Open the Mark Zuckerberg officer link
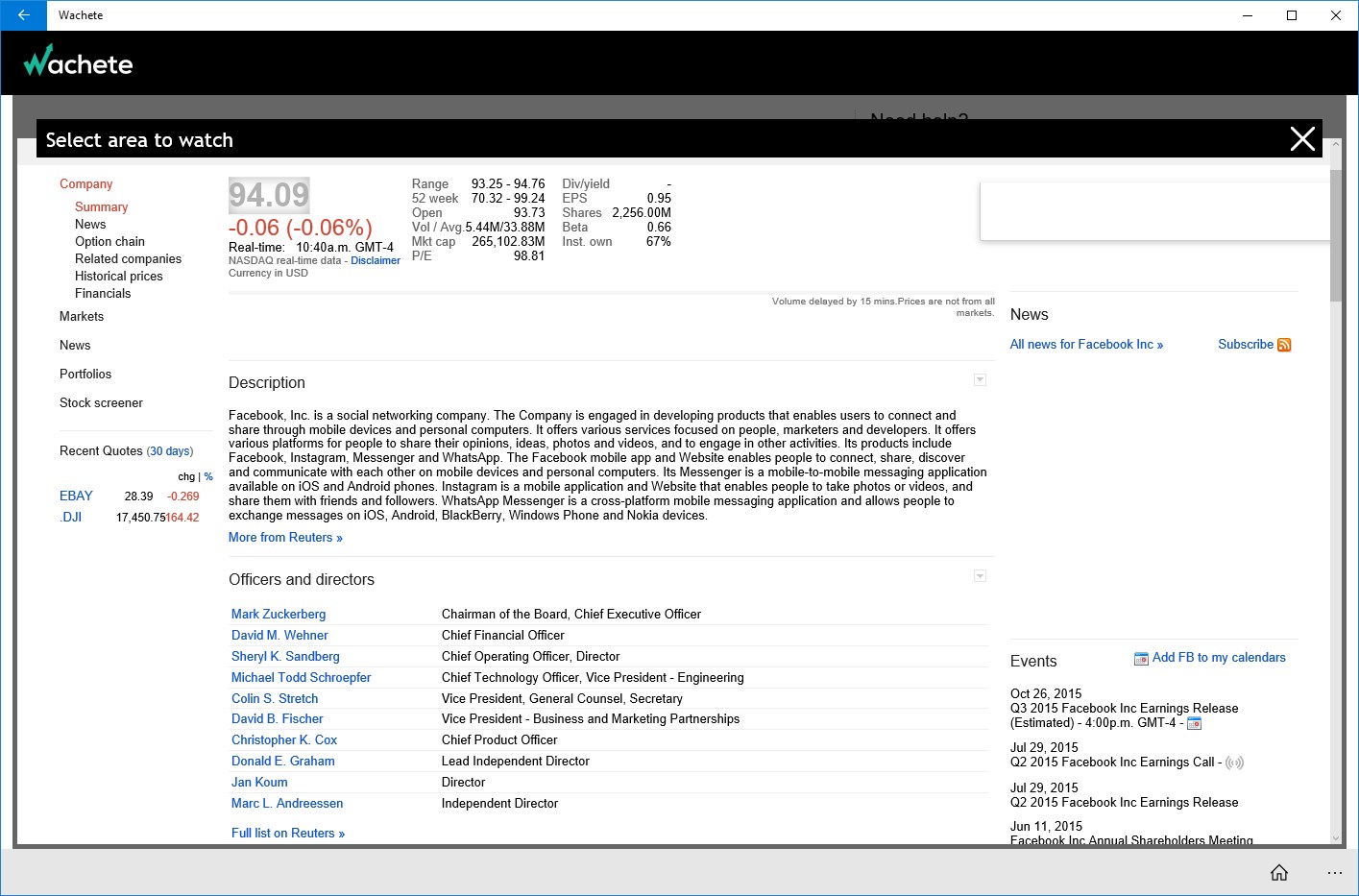Viewport: 1359px width, 896px height. coord(278,615)
